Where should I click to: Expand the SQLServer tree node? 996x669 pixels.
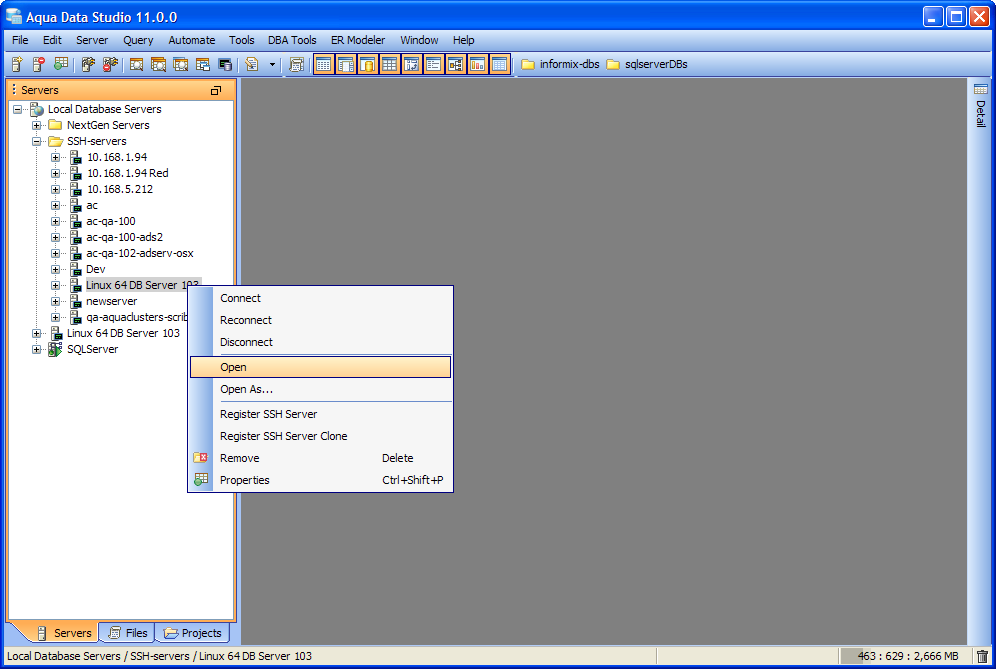[36, 349]
